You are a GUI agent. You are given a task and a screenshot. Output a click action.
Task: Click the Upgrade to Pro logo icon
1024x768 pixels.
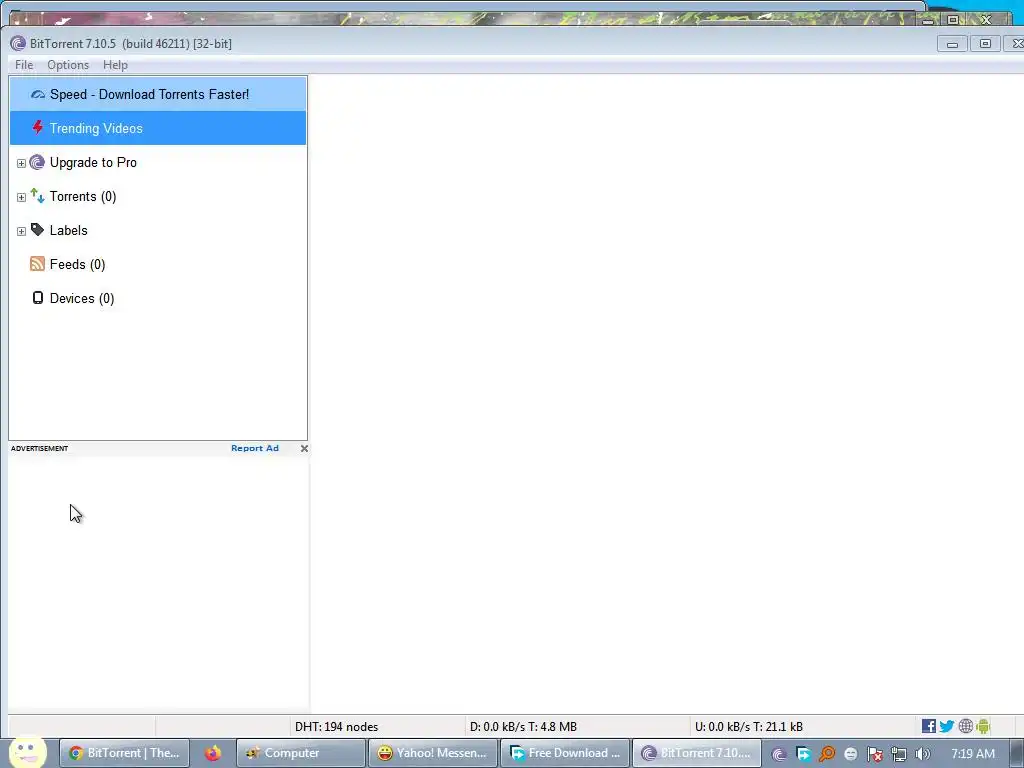pyautogui.click(x=37, y=162)
